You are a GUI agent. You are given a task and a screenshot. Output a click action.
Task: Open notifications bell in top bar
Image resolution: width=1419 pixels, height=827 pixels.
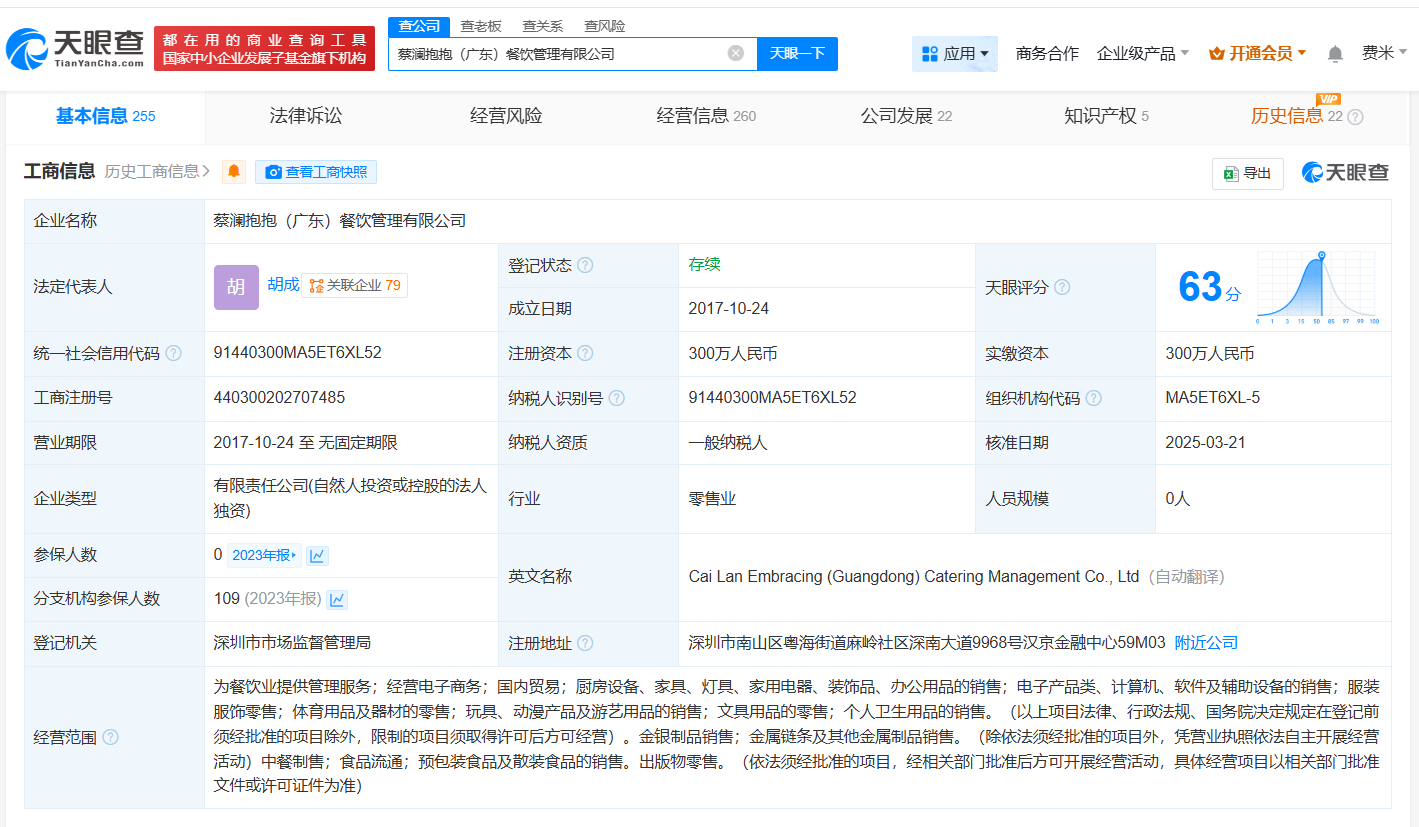tap(1335, 54)
